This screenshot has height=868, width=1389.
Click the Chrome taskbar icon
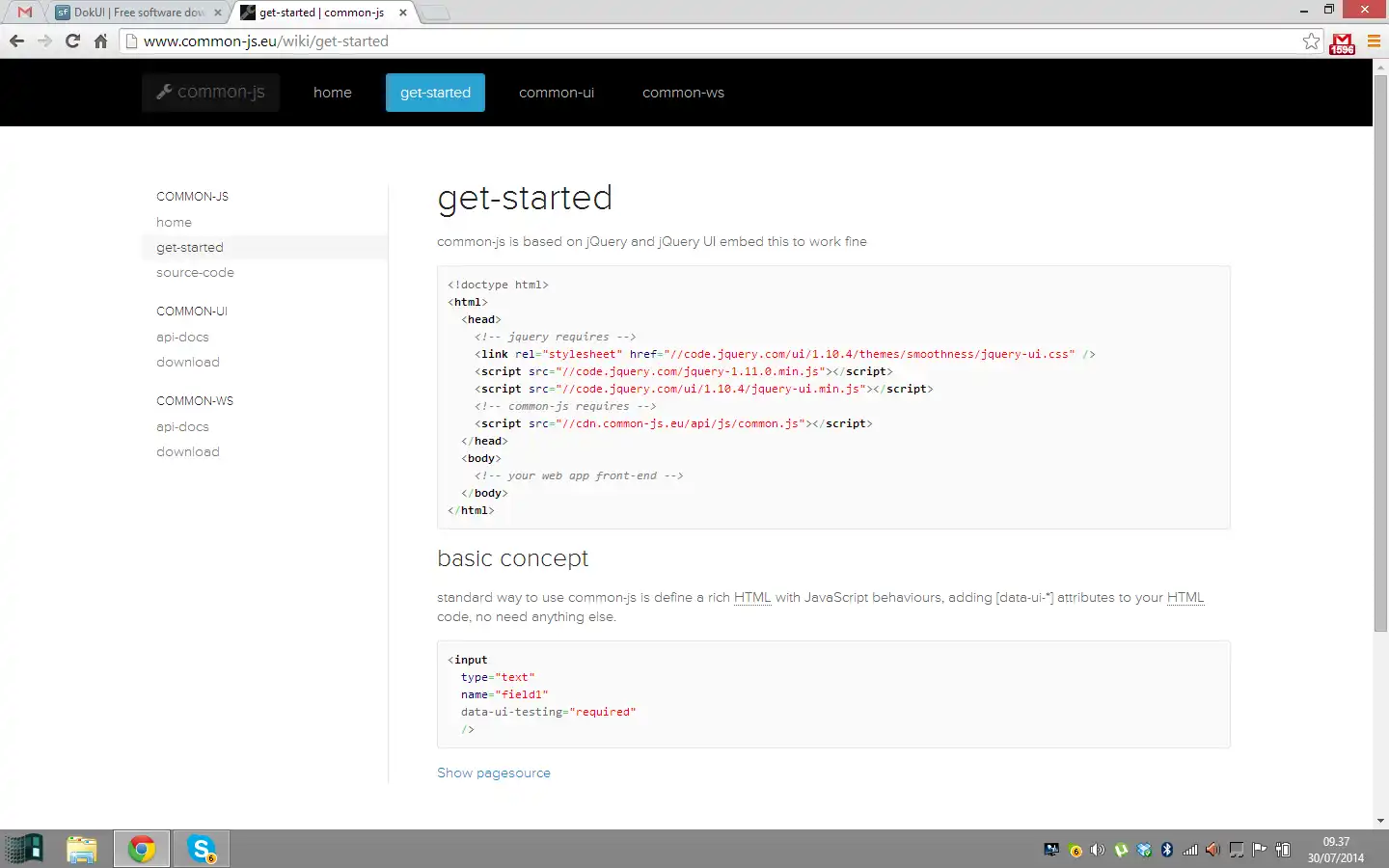coord(142,849)
